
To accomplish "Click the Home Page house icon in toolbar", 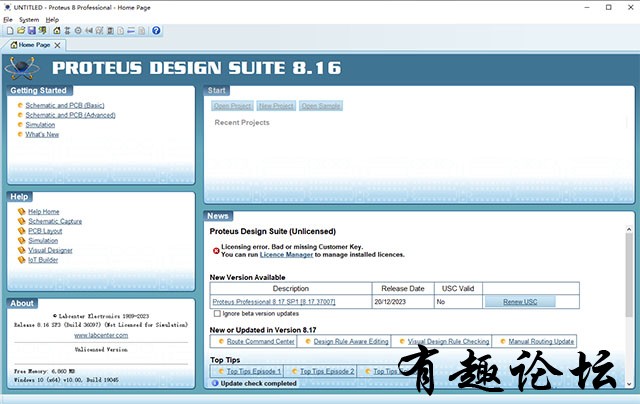I will (x=57, y=31).
